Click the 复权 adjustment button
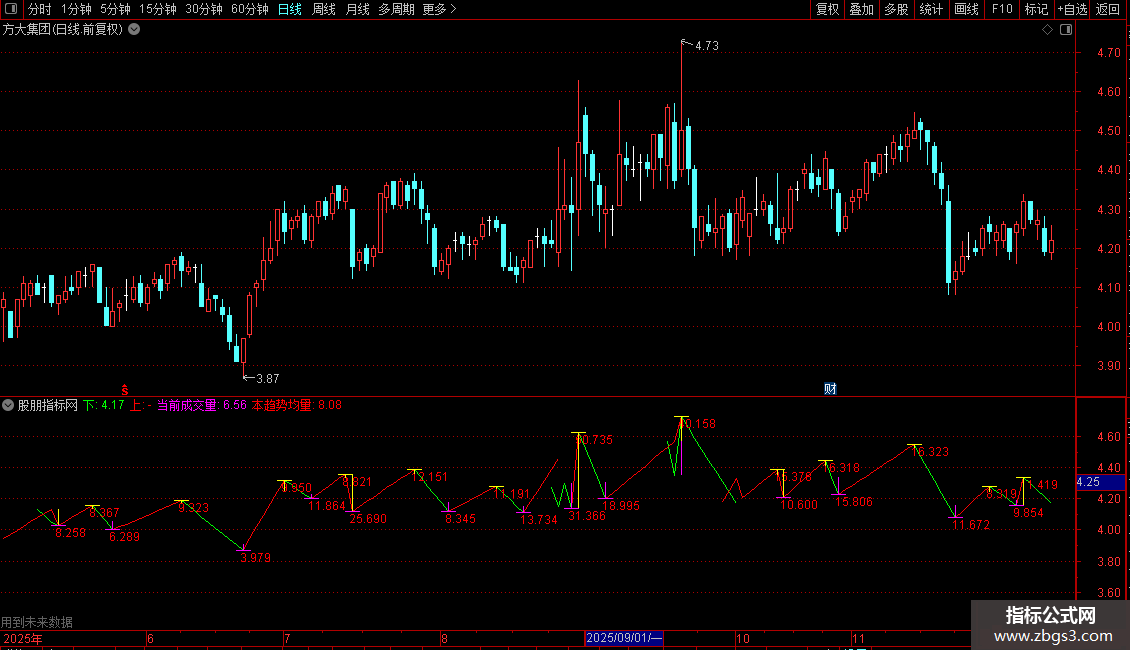The image size is (1130, 650). click(x=827, y=9)
